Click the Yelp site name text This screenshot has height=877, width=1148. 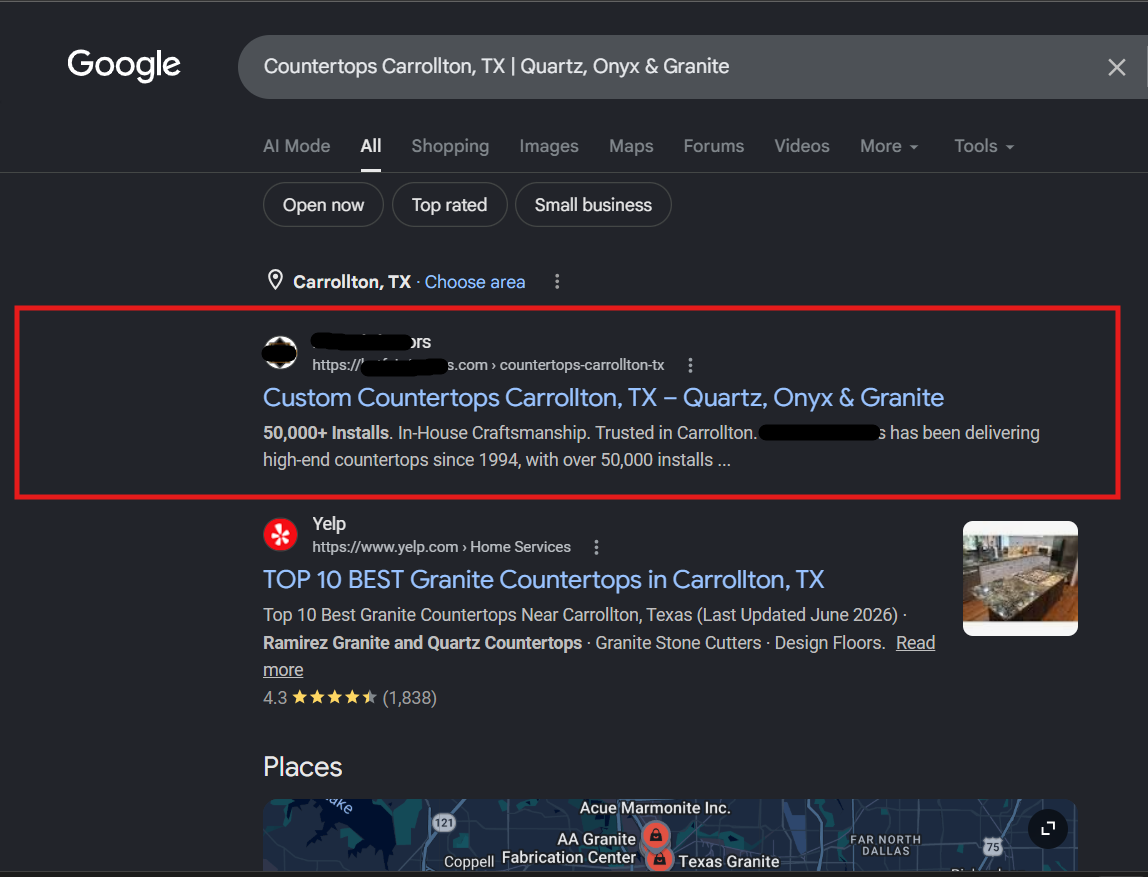click(x=329, y=523)
